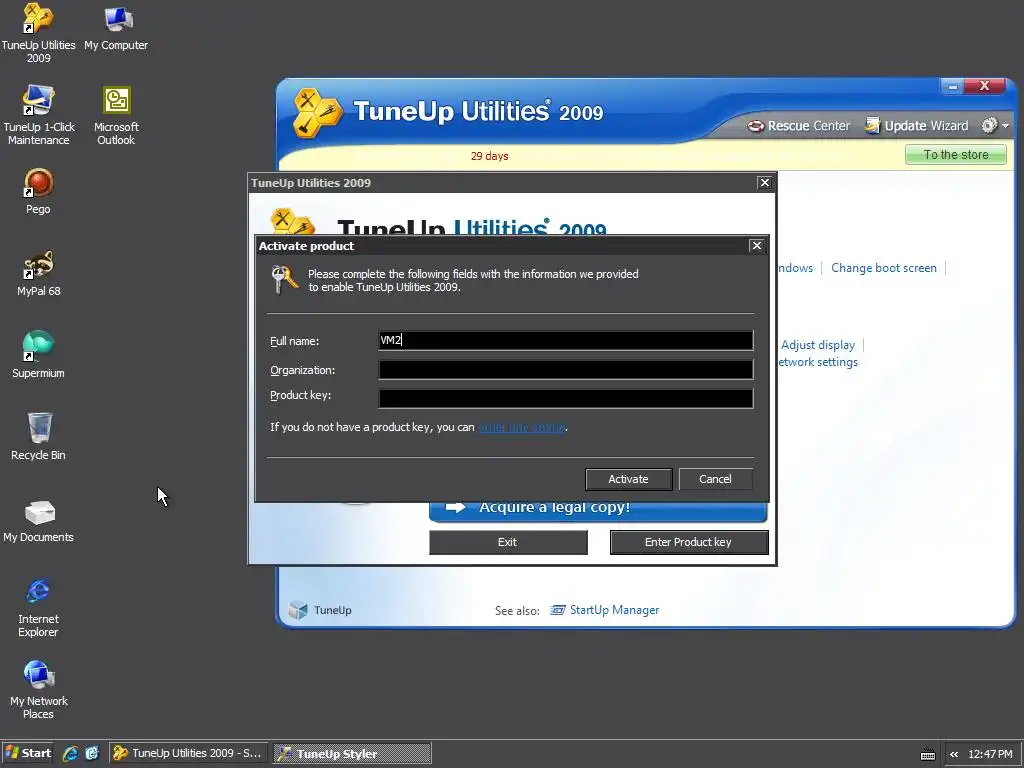Focus the Organization input field
This screenshot has height=768, width=1024.
(x=566, y=370)
